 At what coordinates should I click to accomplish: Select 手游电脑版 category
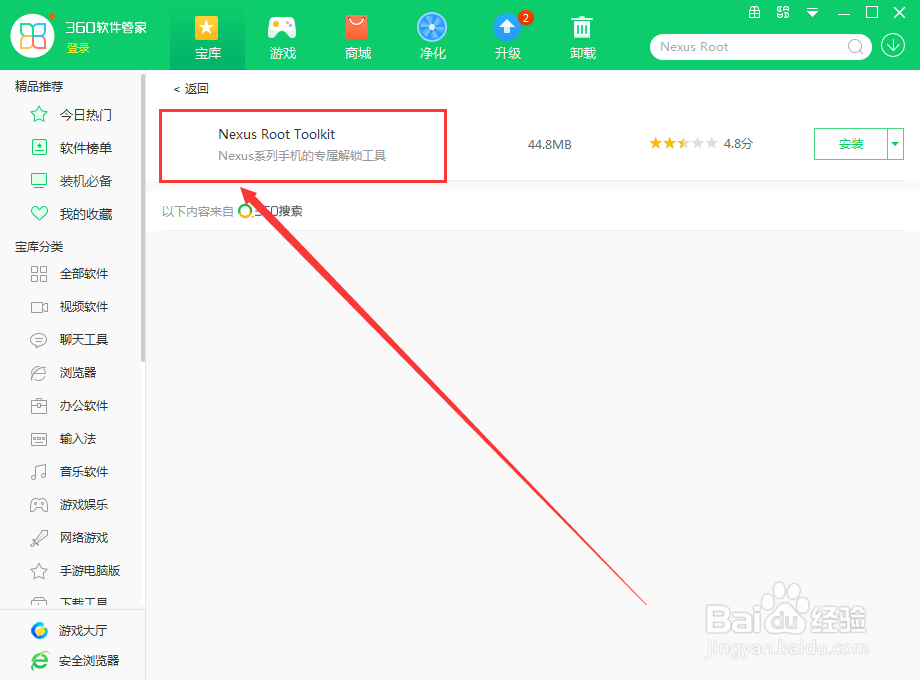click(x=90, y=570)
